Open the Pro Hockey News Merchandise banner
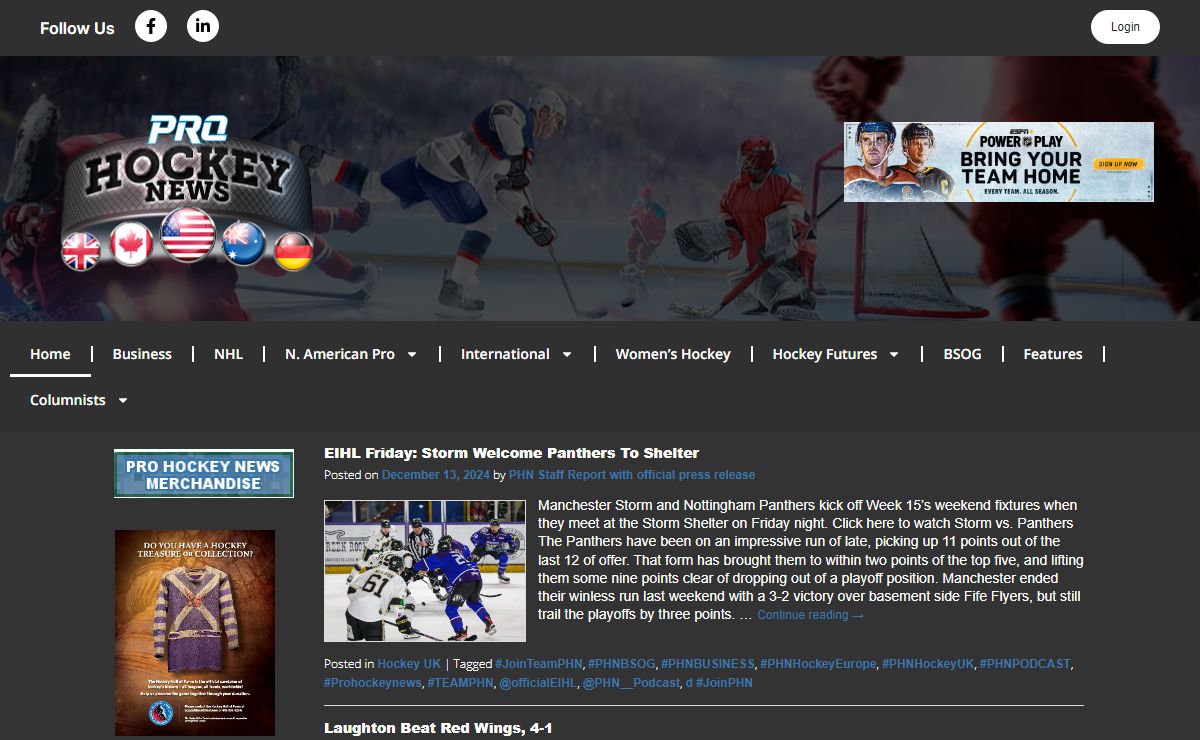 204,474
